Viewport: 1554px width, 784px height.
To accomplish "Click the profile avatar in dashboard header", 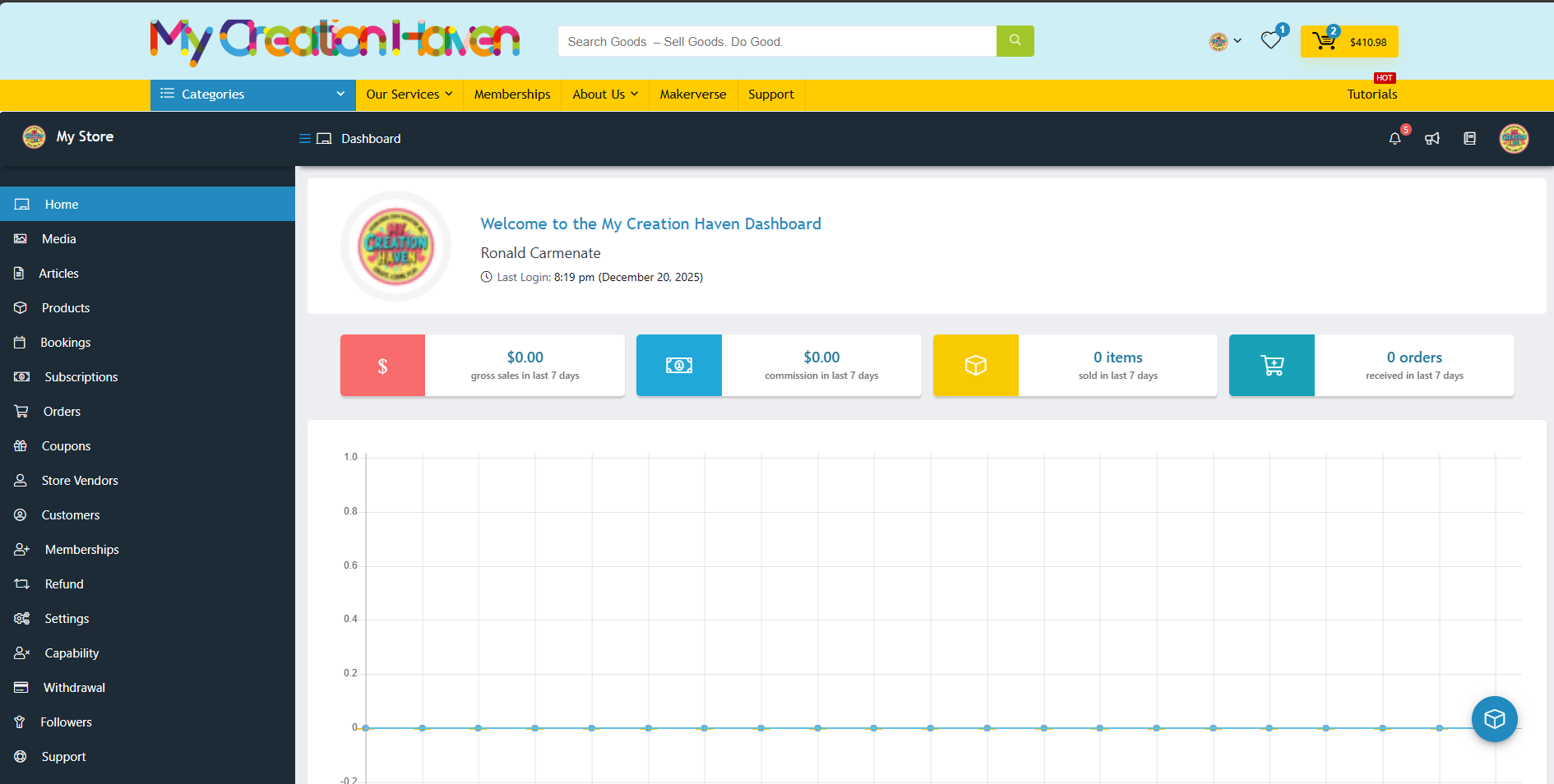I will (1514, 139).
